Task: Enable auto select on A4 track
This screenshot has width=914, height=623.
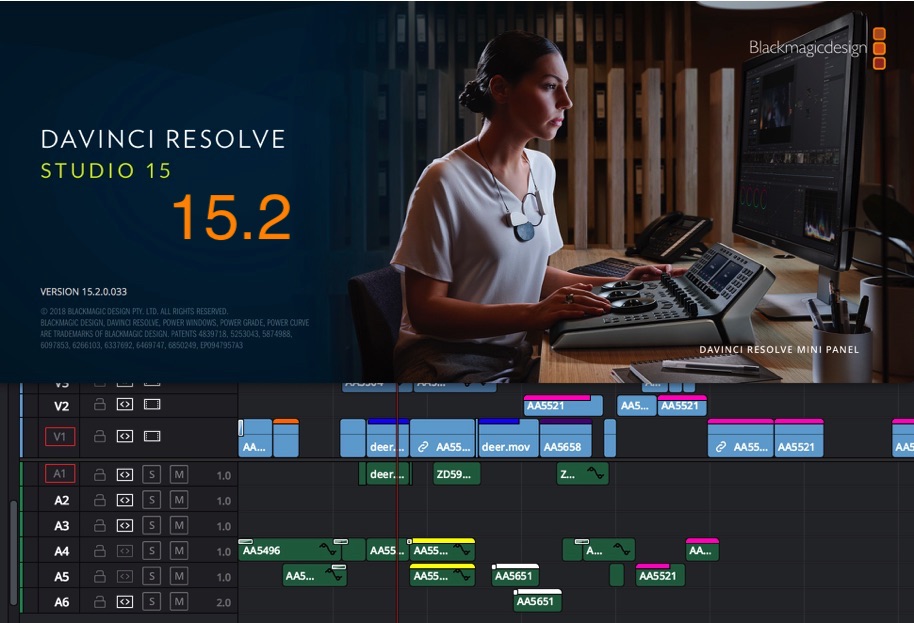Action: point(125,551)
